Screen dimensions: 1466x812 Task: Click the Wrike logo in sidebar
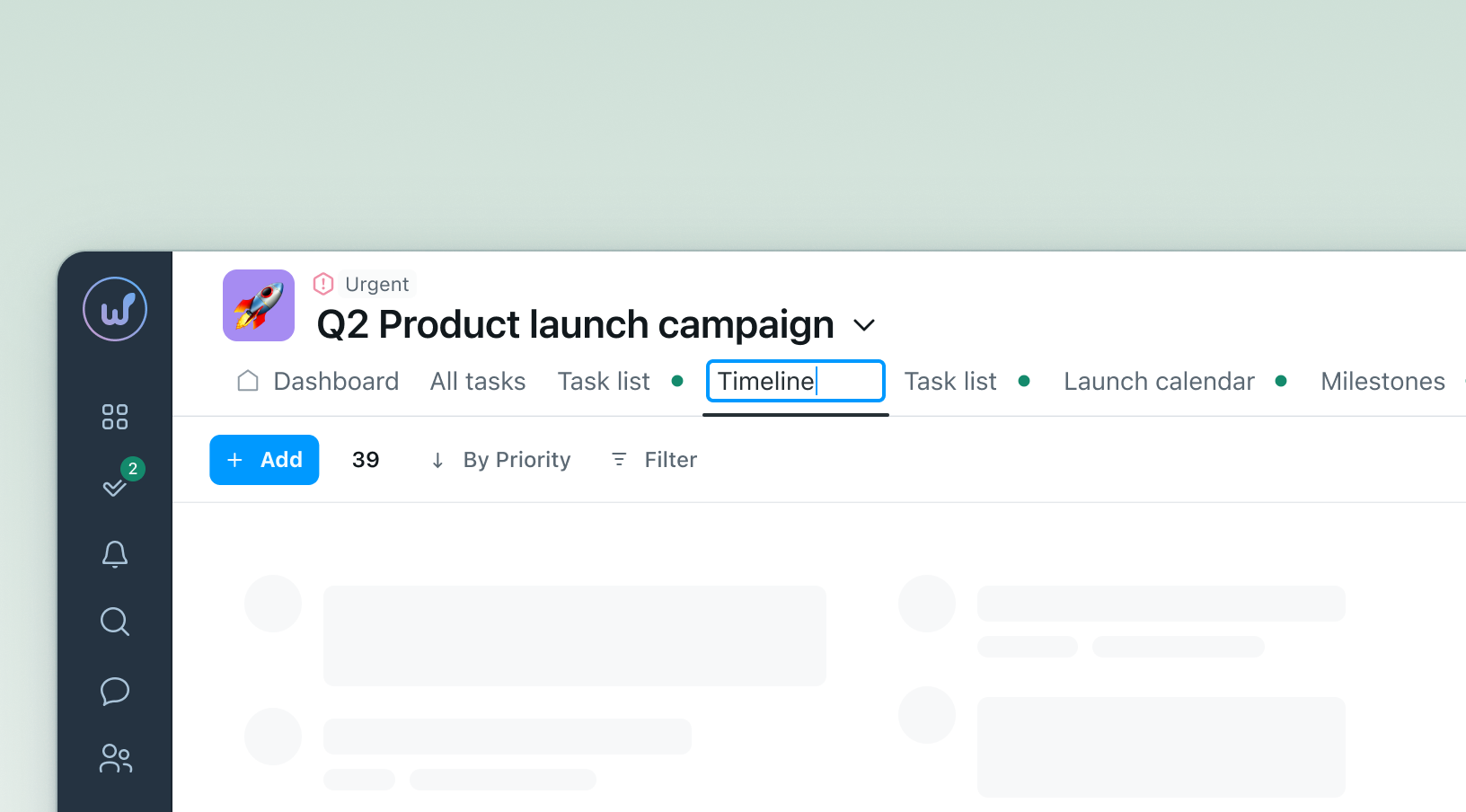[115, 309]
